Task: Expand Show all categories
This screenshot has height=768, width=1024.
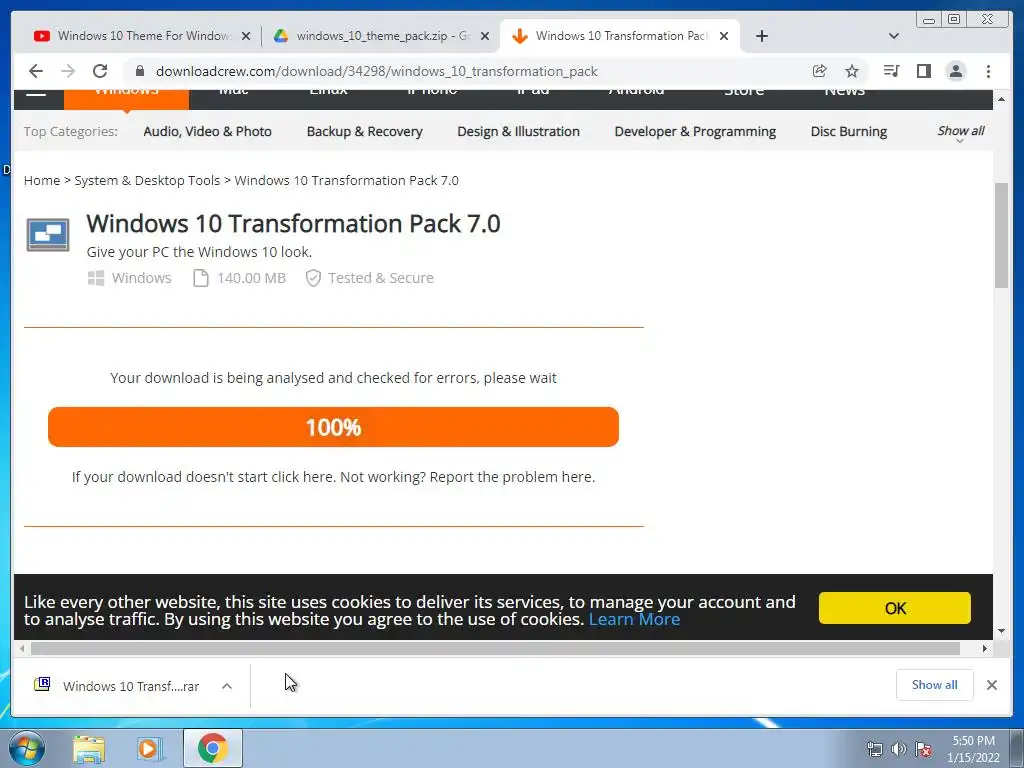Action: 960,133
